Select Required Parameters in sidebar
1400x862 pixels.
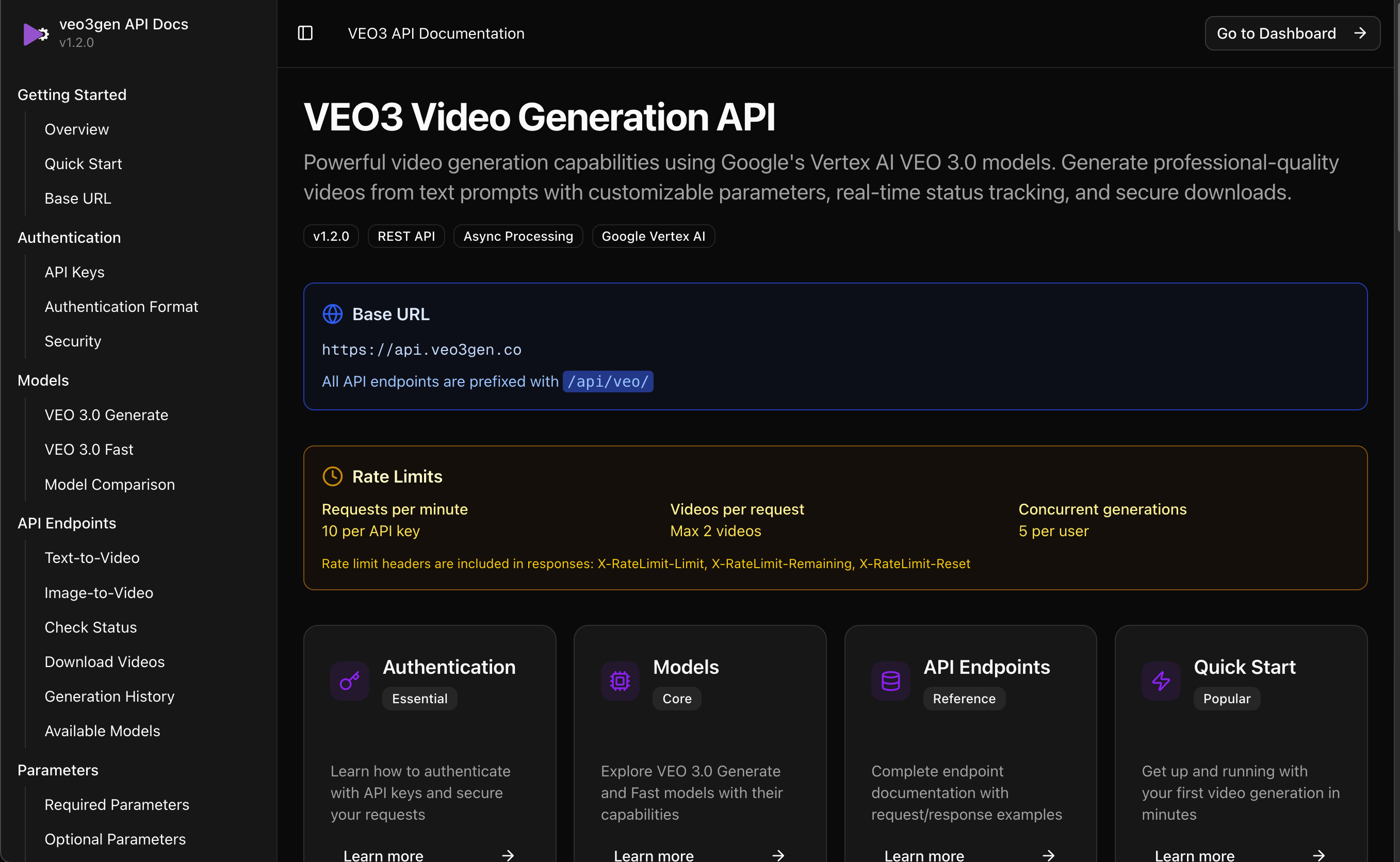117,804
